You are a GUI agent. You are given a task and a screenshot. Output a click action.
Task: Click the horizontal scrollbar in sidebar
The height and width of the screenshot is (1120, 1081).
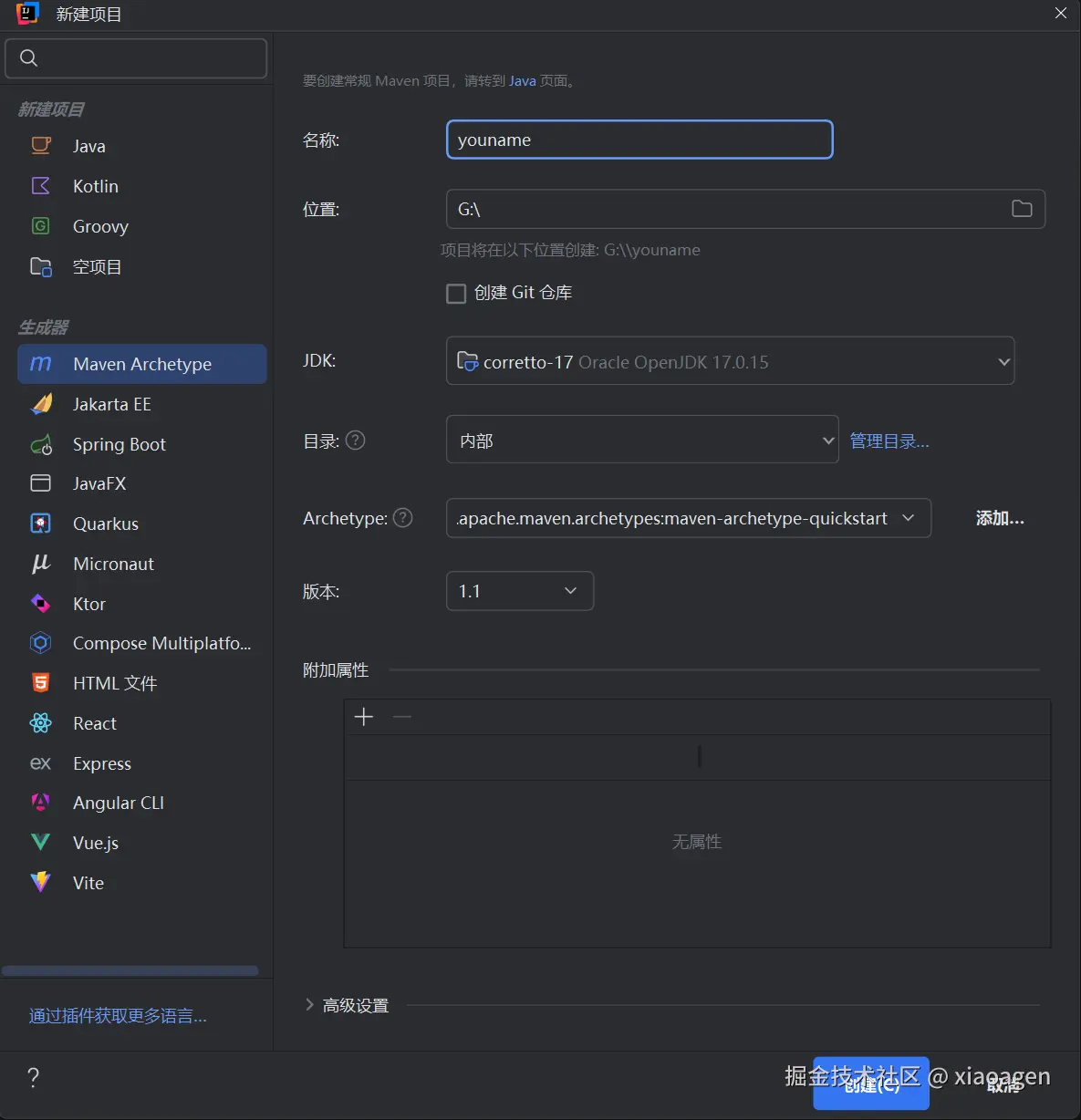(x=130, y=970)
